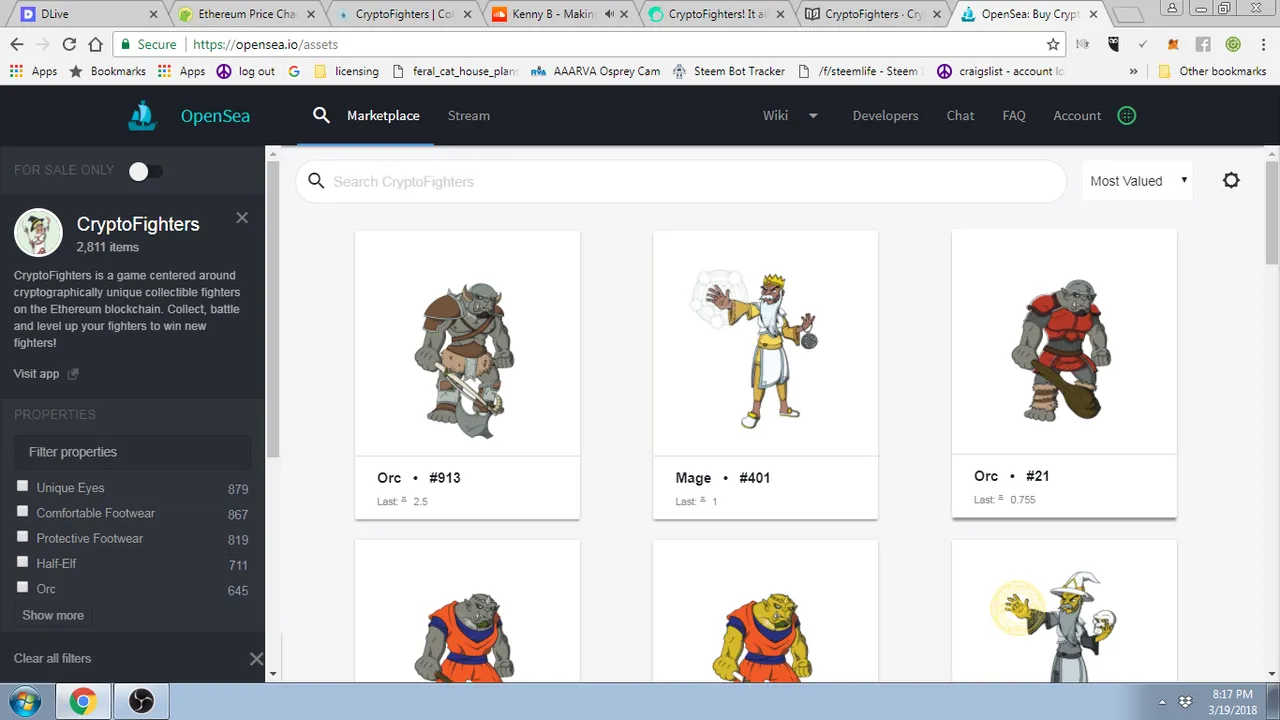1280x720 pixels.
Task: Click the Dropbox tray icon
Action: 1186,701
